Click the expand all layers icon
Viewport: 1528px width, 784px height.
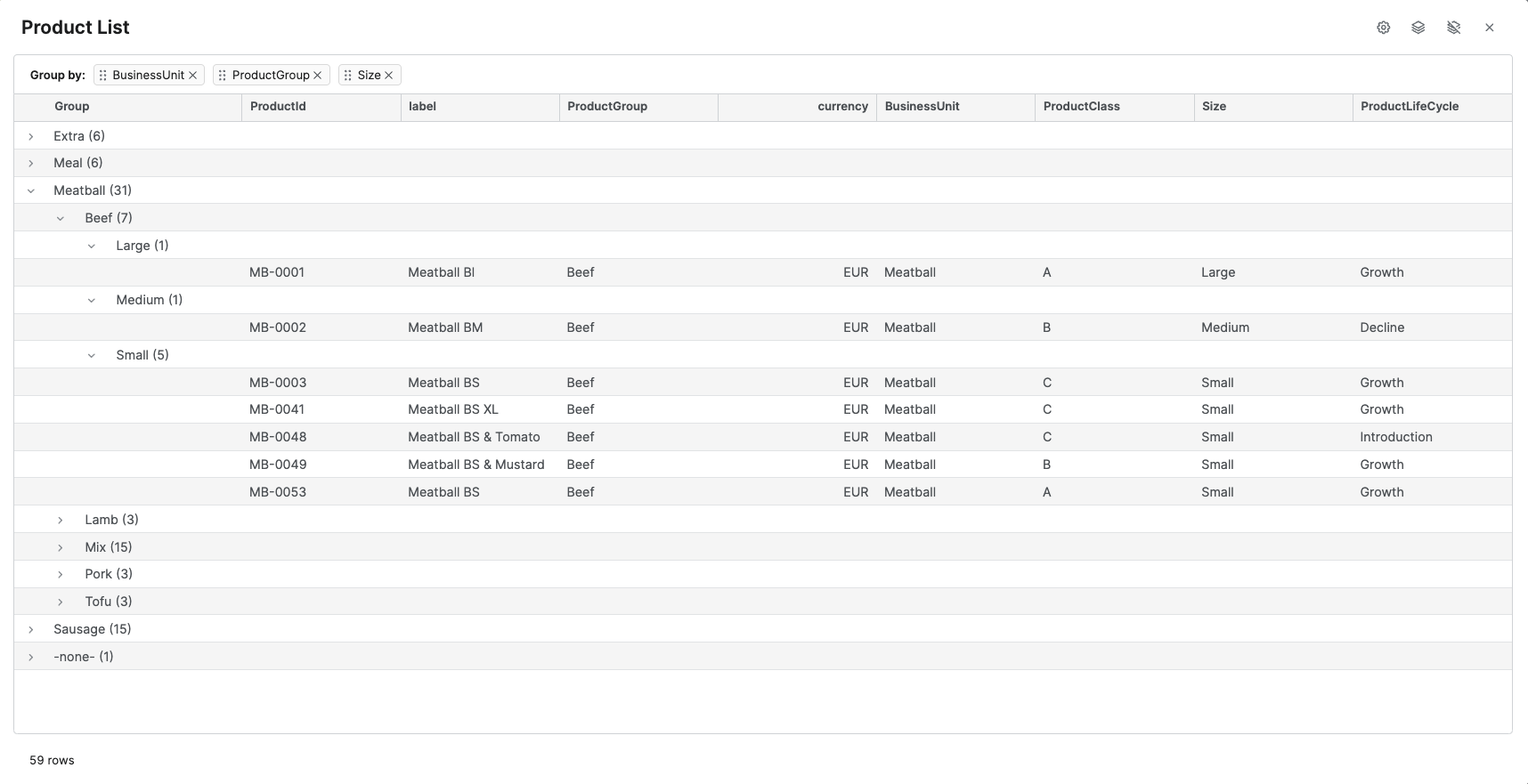tap(1418, 28)
